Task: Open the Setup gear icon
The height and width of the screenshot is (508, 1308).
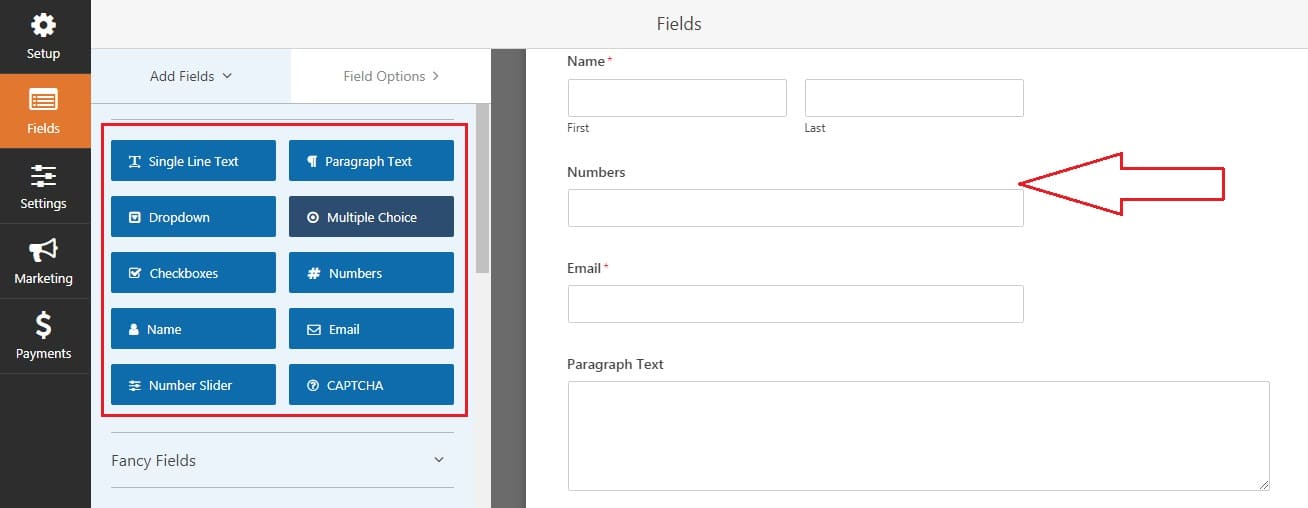Action: point(43,25)
